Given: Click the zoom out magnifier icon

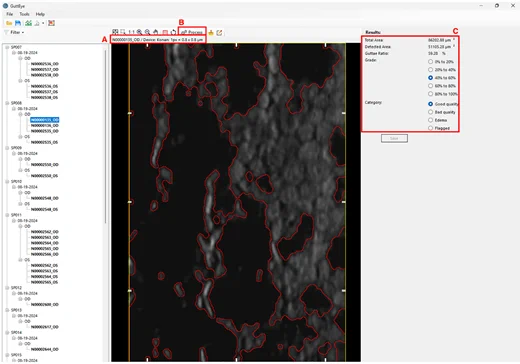Looking at the screenshot, I should (x=147, y=32).
